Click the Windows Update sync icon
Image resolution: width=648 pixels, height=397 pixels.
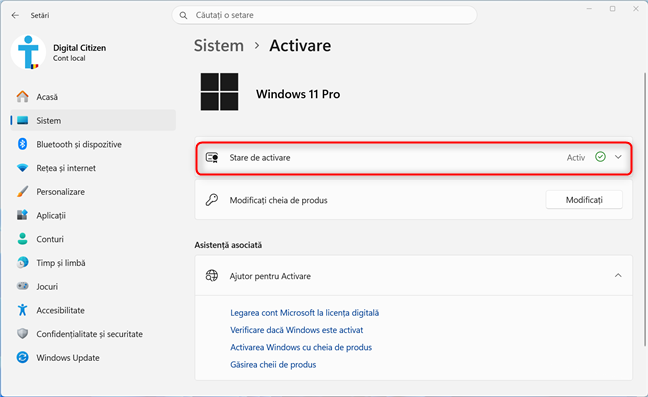click(22, 357)
